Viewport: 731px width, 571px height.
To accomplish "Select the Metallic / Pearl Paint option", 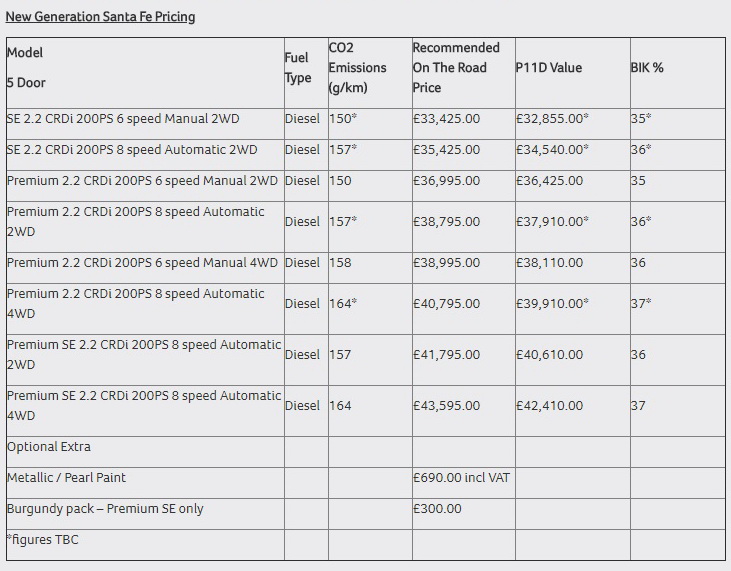I will [x=66, y=478].
